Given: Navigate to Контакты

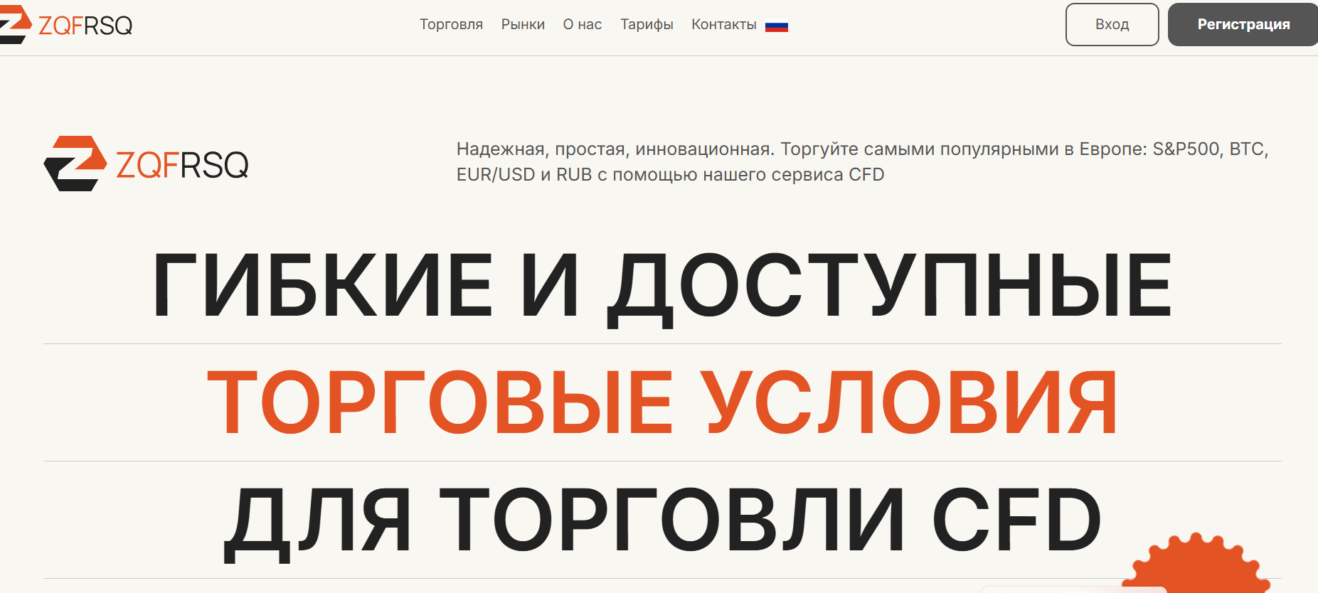Looking at the screenshot, I should tap(724, 25).
